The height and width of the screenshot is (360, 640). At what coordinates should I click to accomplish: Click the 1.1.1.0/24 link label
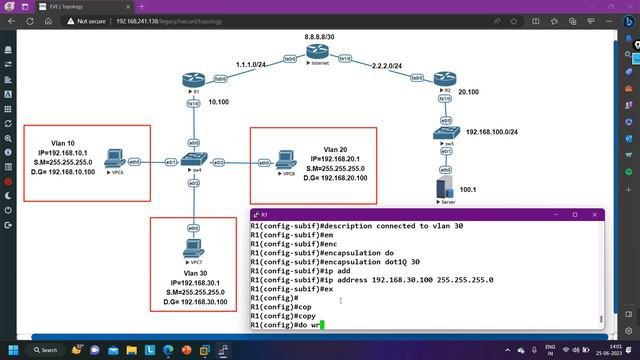click(251, 64)
